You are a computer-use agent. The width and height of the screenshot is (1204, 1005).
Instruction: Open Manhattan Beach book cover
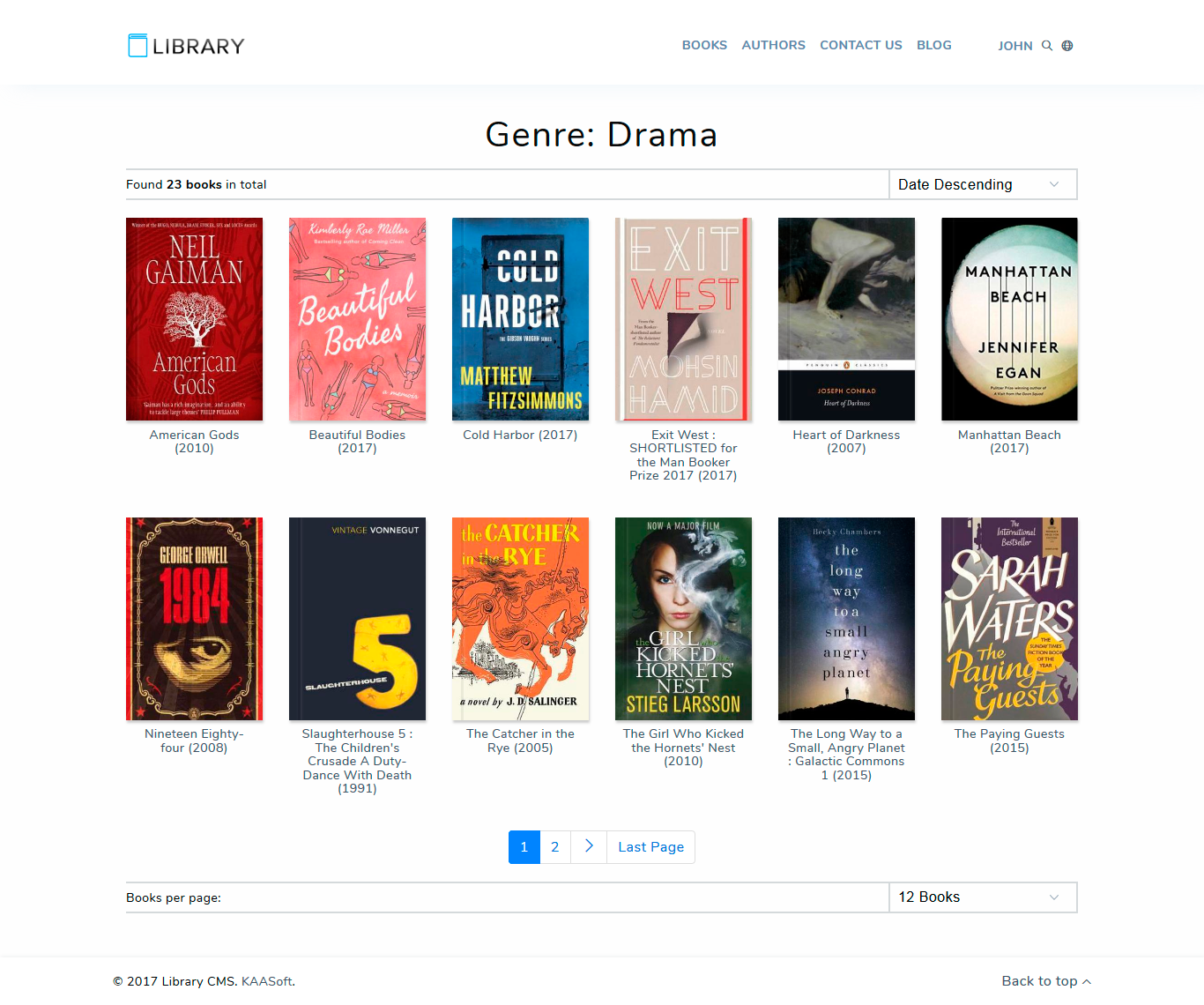(x=1009, y=319)
